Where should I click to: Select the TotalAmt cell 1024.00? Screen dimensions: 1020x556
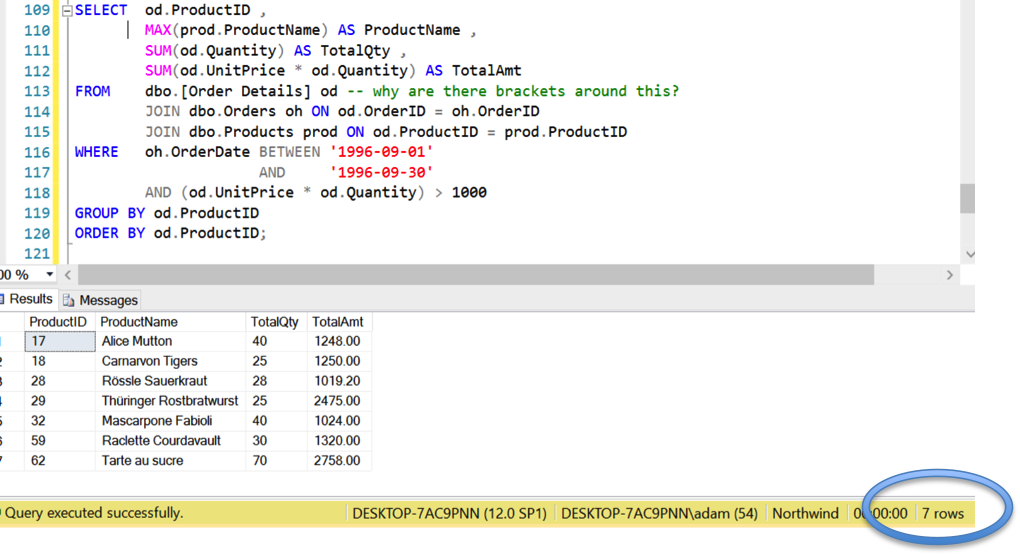click(x=339, y=421)
